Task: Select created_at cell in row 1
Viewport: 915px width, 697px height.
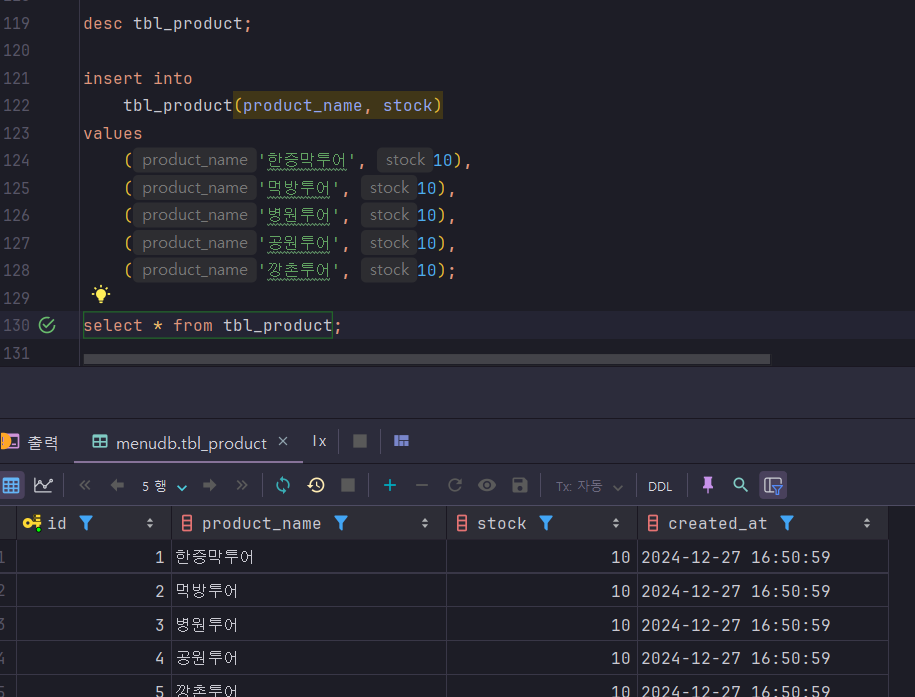Action: coord(763,557)
